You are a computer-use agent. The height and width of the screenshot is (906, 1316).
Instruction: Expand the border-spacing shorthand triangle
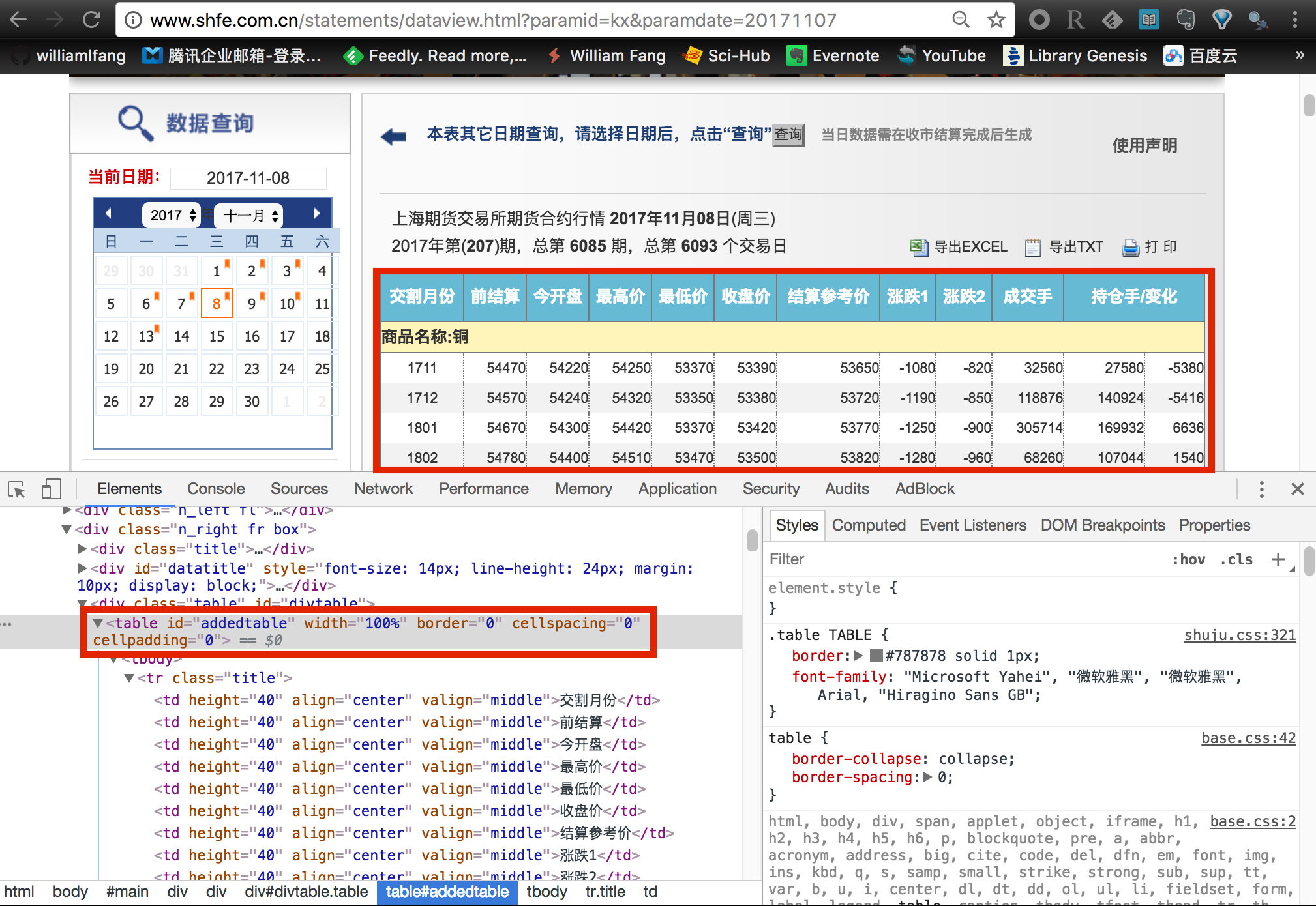[x=927, y=777]
